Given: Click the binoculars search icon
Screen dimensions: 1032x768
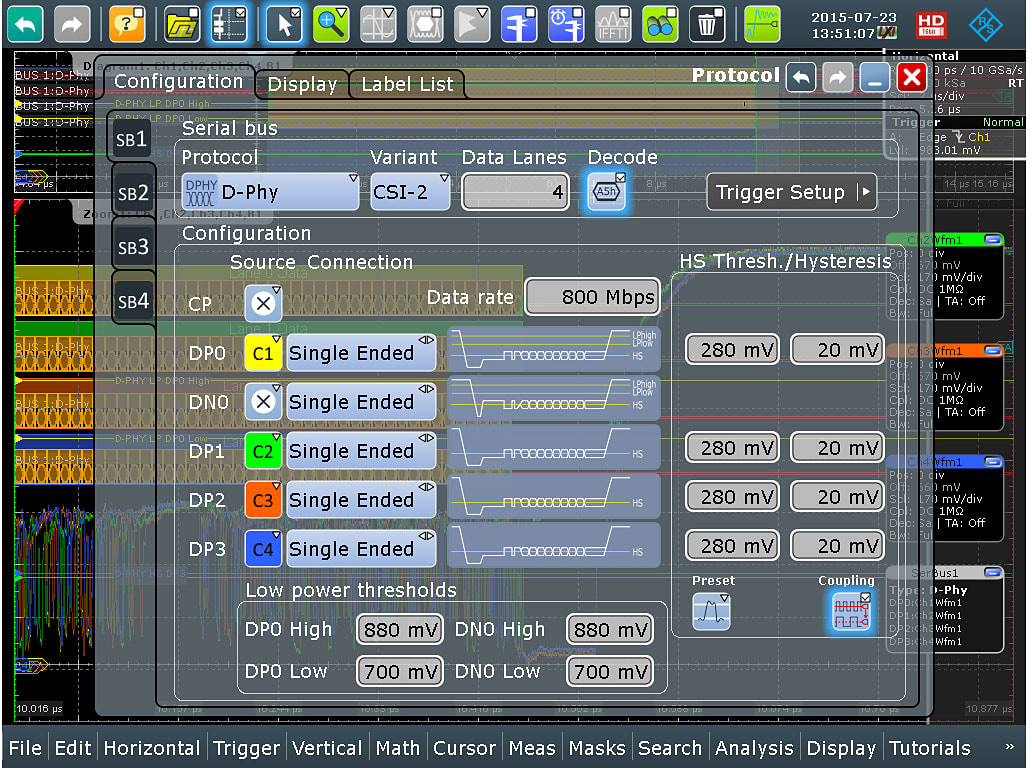Looking at the screenshot, I should (x=660, y=24).
